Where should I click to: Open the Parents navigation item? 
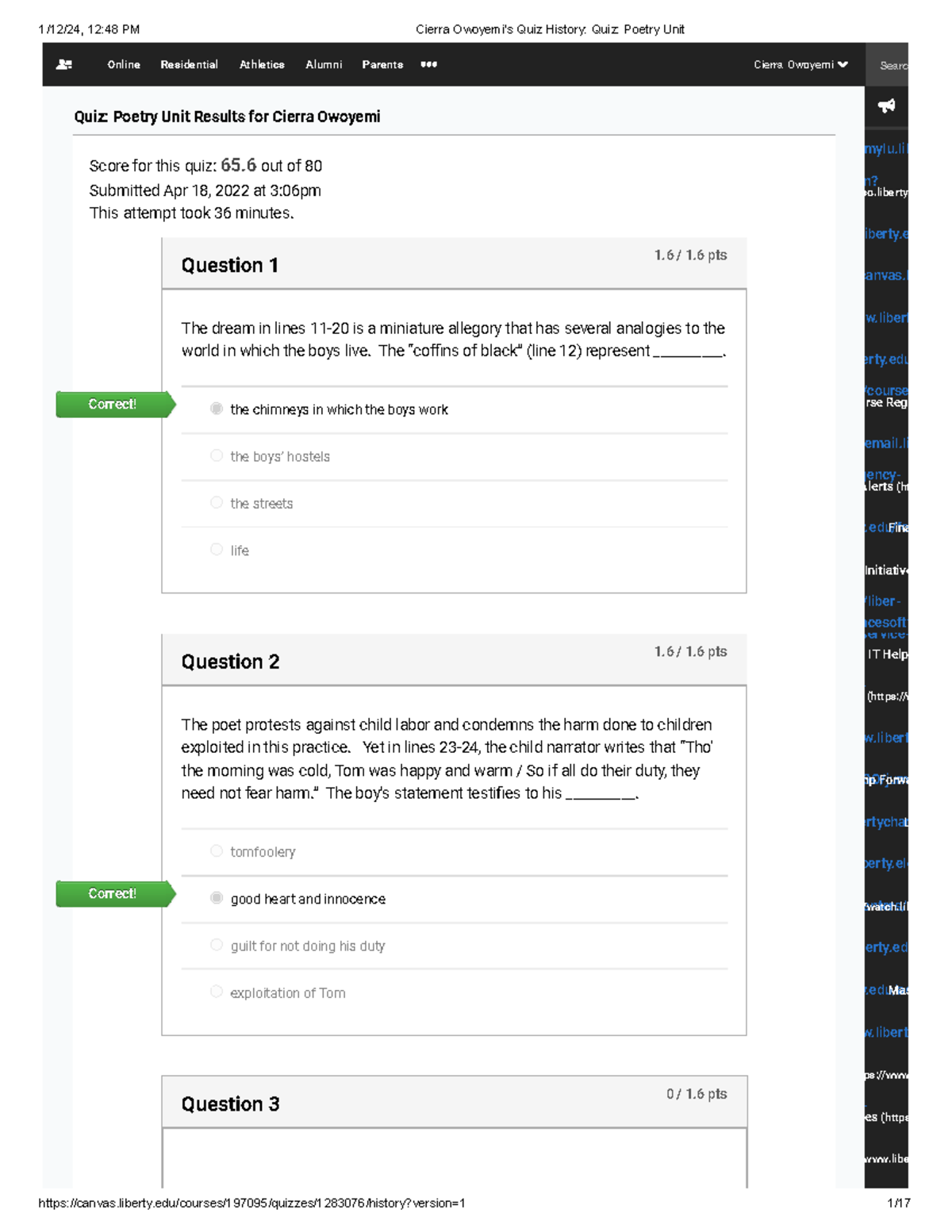point(382,65)
